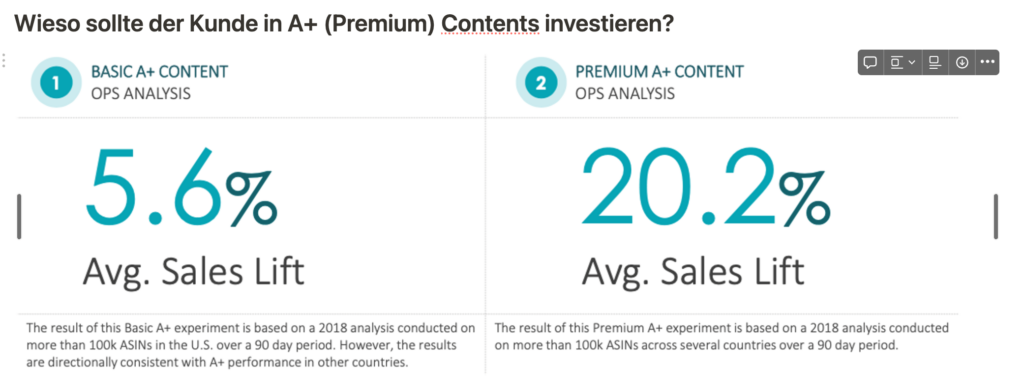Click the circled number 2 badge
Screen dimensions: 1024x392
(x=541, y=82)
